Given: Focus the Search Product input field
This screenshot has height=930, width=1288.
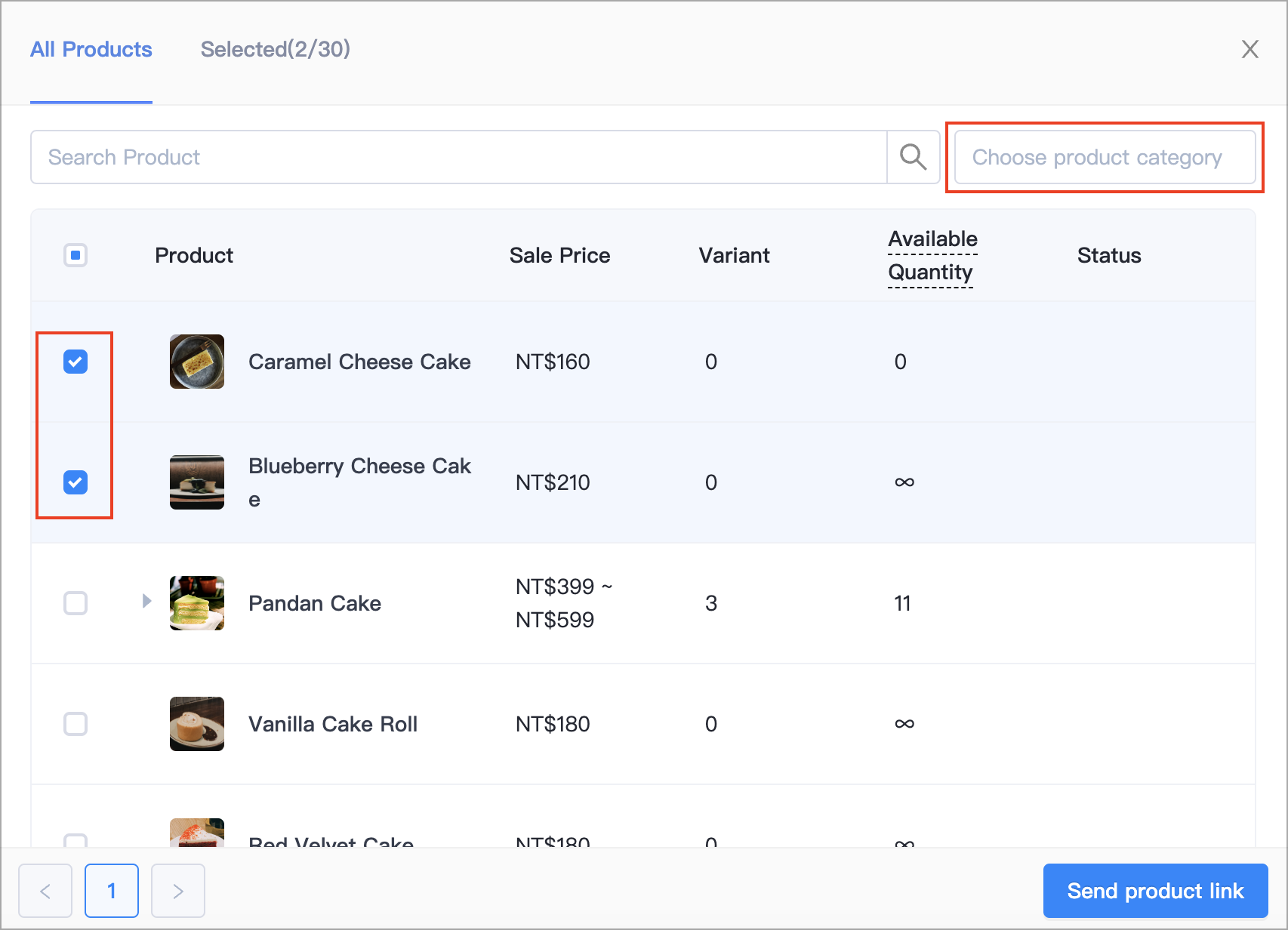Looking at the screenshot, I should pos(458,157).
